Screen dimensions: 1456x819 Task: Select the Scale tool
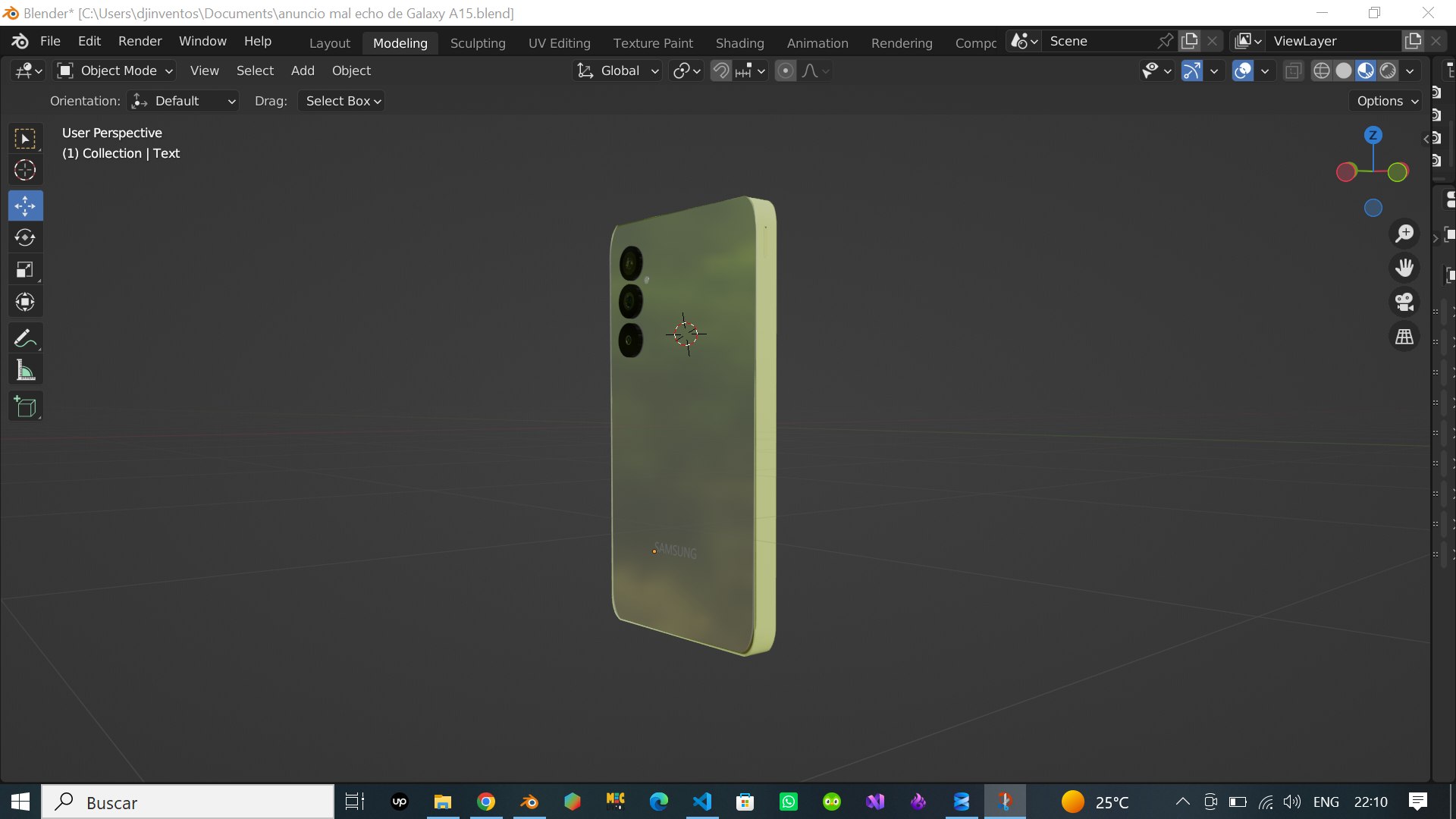[25, 270]
